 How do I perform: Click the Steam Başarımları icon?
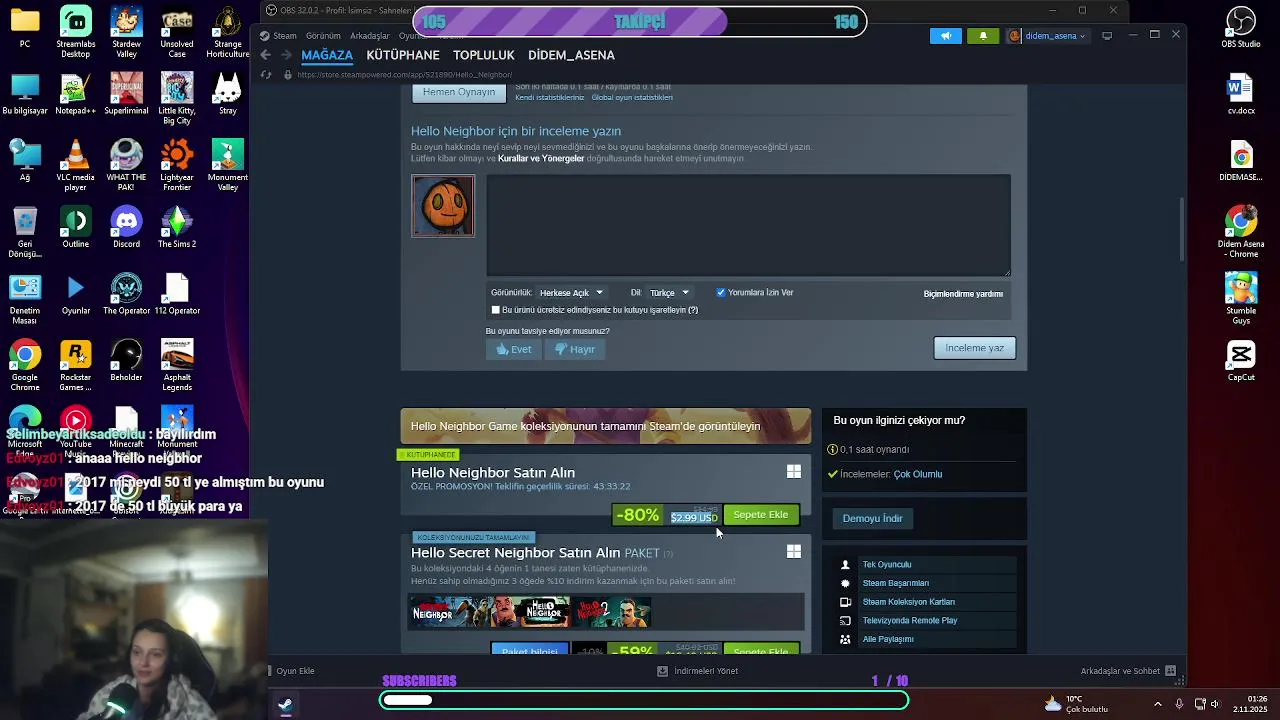pos(845,583)
